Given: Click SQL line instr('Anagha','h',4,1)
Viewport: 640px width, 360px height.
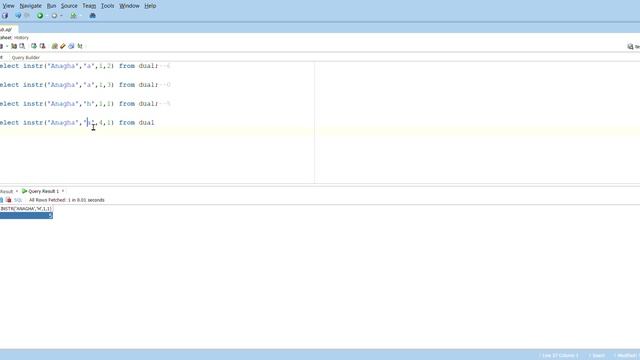Looking at the screenshot, I should point(77,122).
